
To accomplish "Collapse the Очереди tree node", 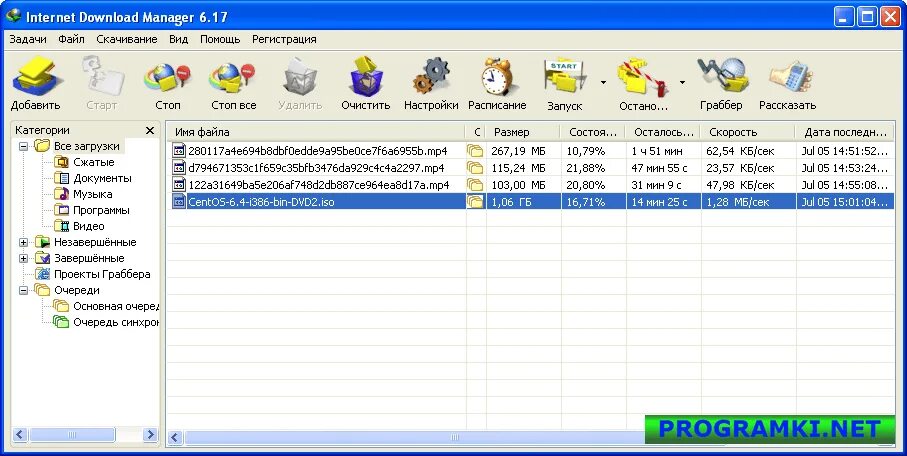I will click(x=24, y=290).
